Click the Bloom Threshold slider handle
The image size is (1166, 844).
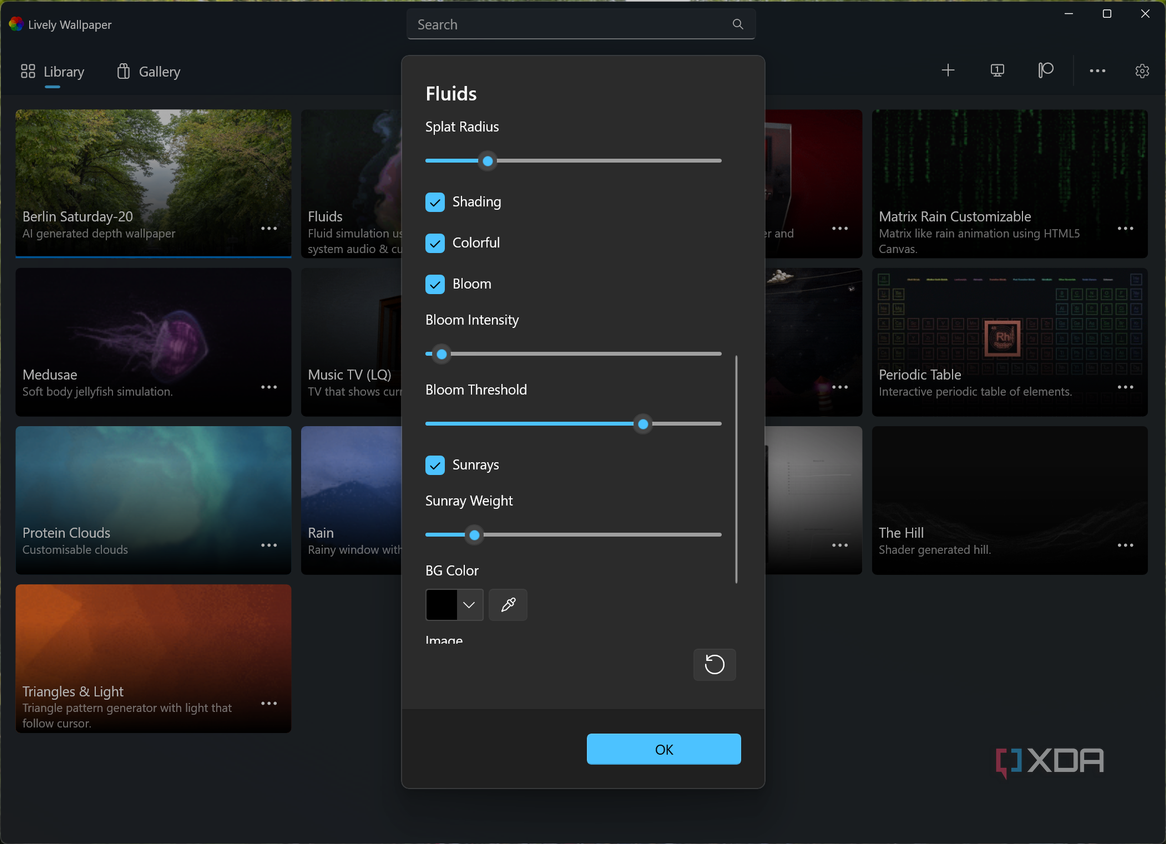click(643, 424)
